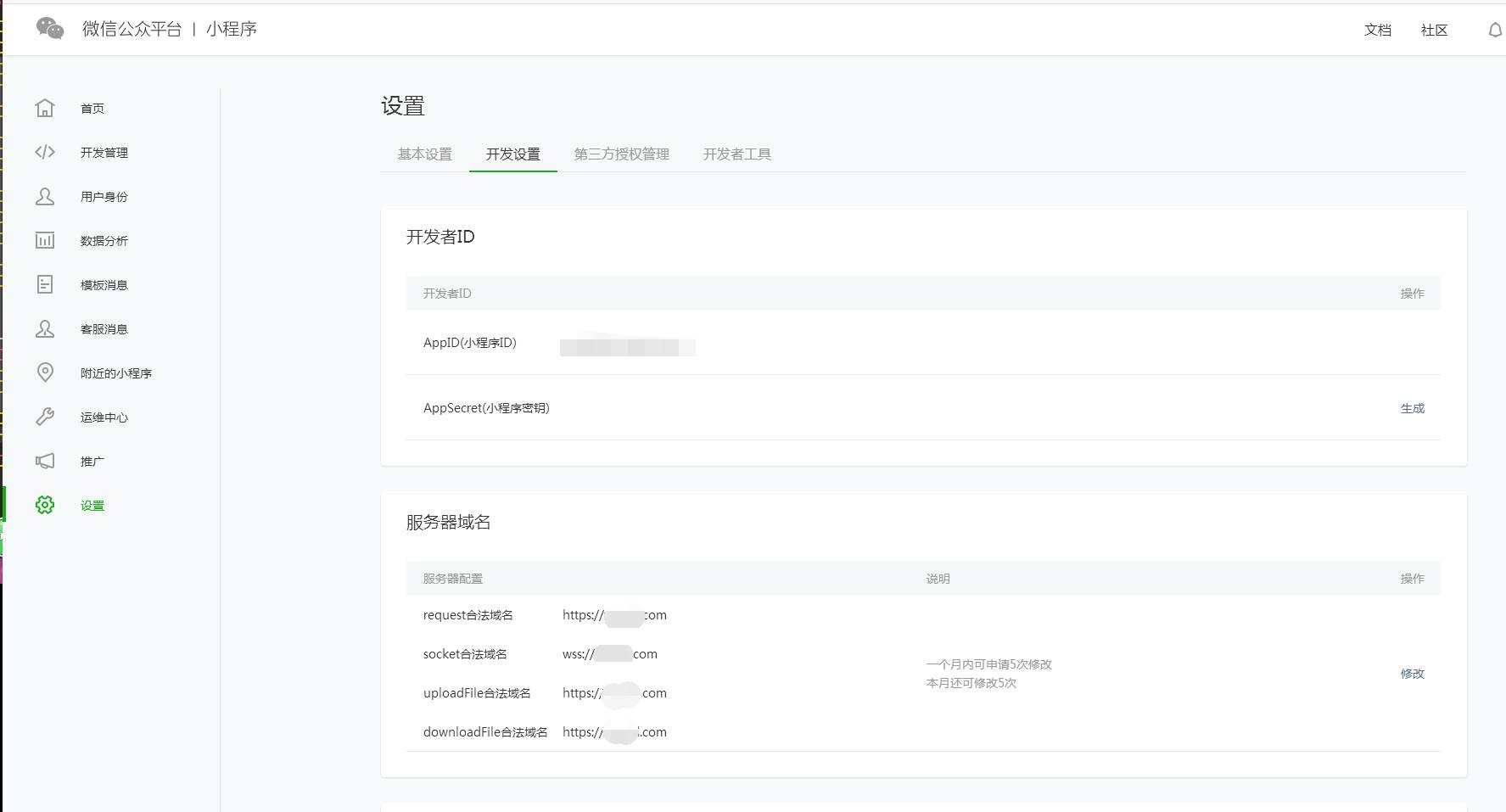
Task: Open the 社区 community link
Action: [x=1434, y=31]
